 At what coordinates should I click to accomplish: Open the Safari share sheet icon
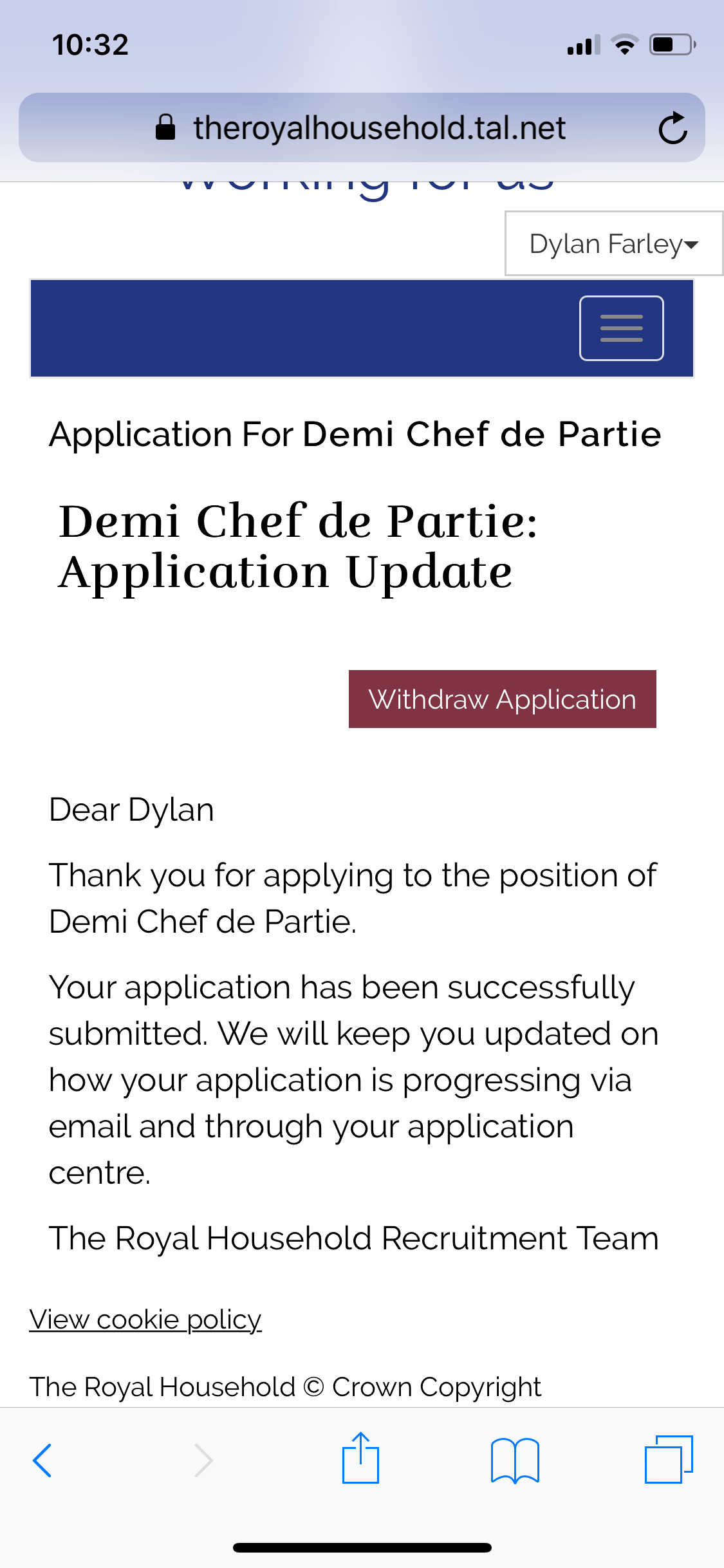click(x=360, y=1459)
